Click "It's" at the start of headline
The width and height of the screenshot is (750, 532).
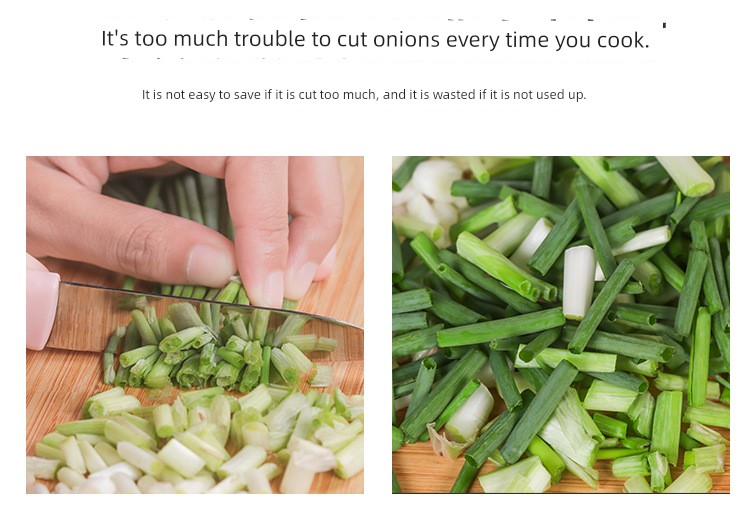[x=115, y=38]
